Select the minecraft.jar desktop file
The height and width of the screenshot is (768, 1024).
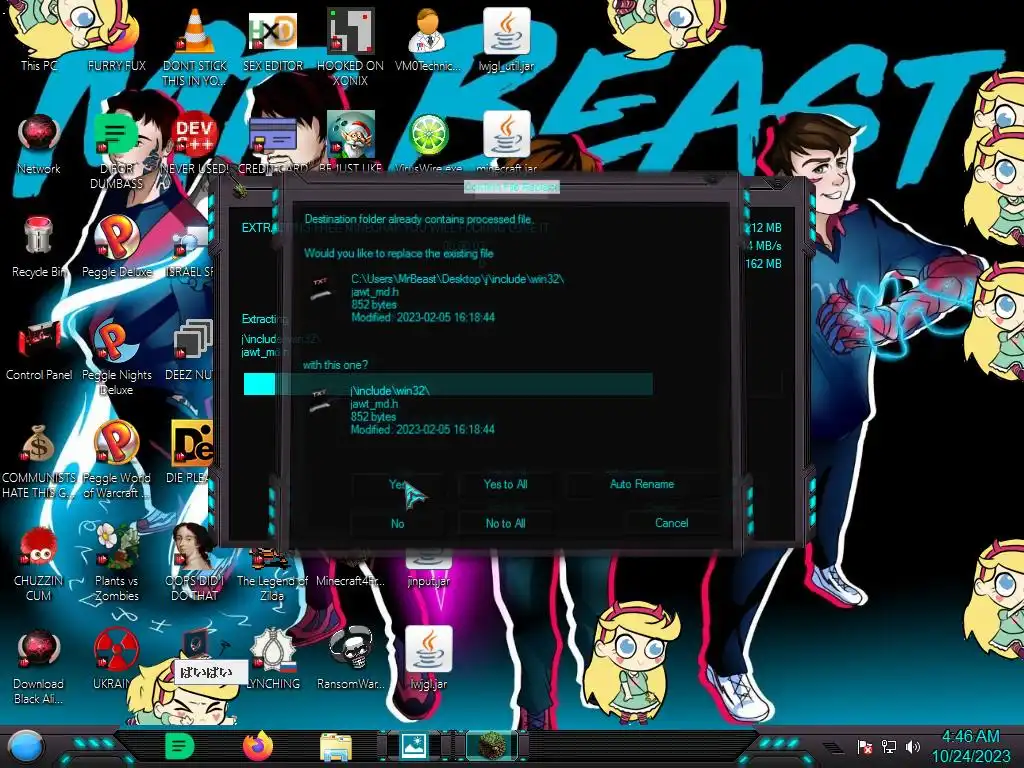coord(506,144)
